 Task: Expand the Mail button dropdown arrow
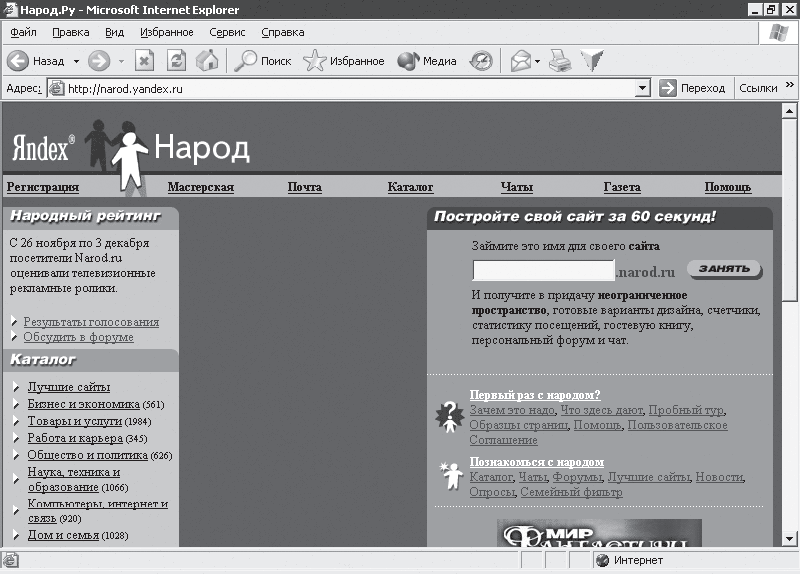click(538, 61)
